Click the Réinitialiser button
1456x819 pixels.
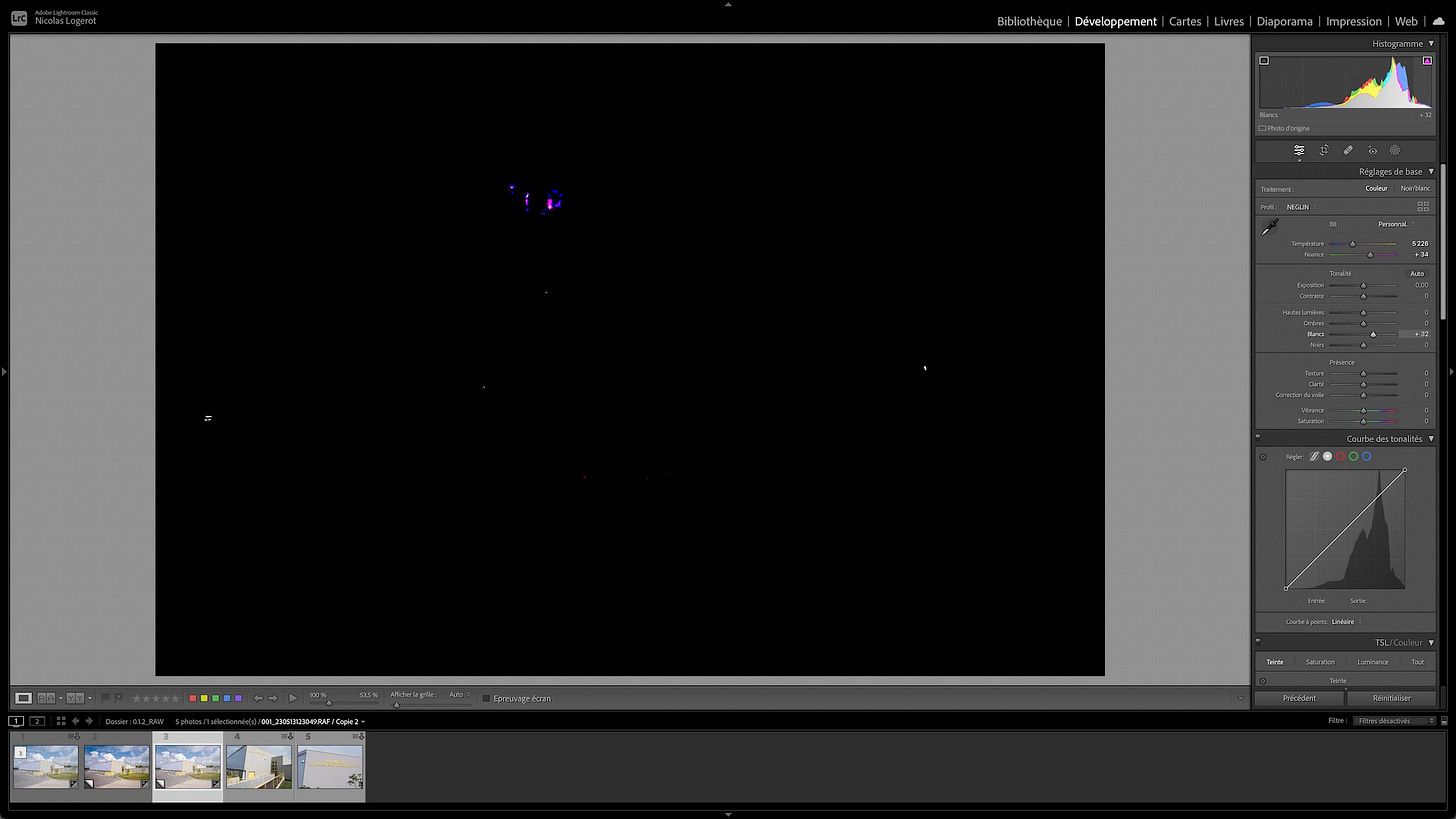pos(1392,698)
